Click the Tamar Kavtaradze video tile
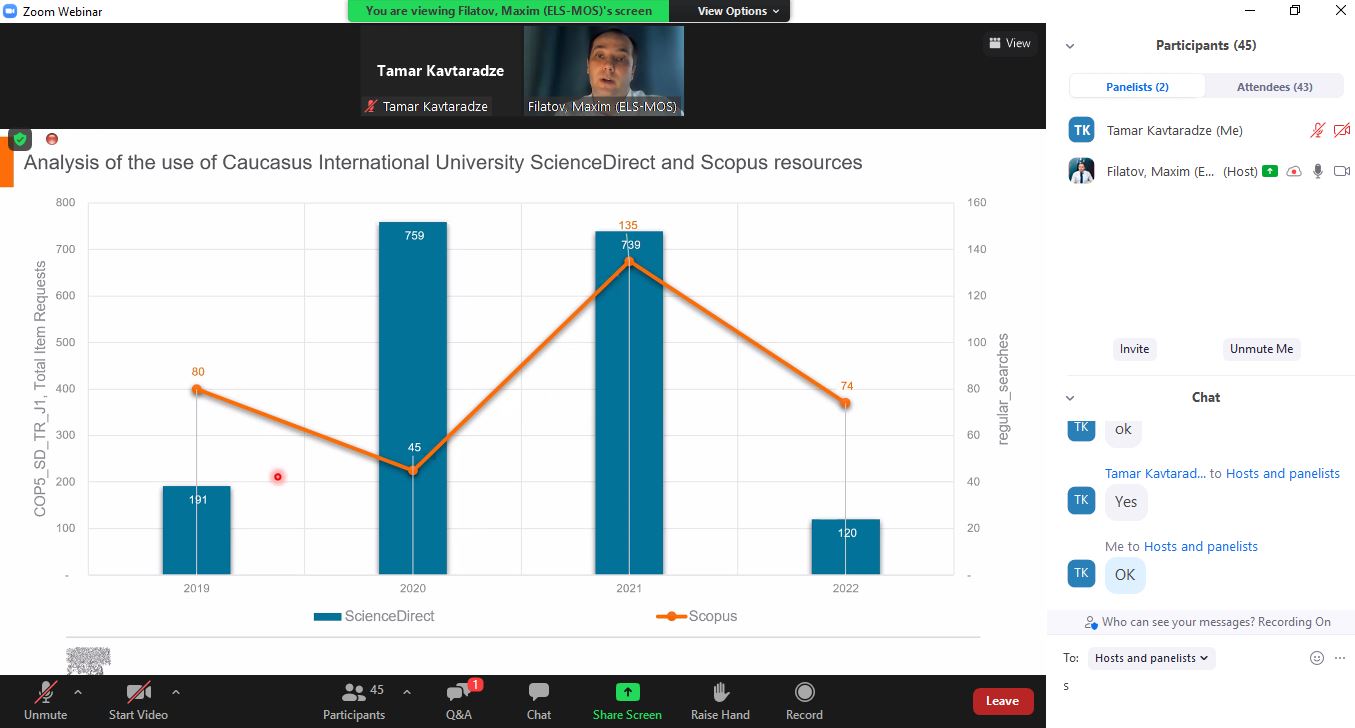This screenshot has height=728, width=1355. 440,71
